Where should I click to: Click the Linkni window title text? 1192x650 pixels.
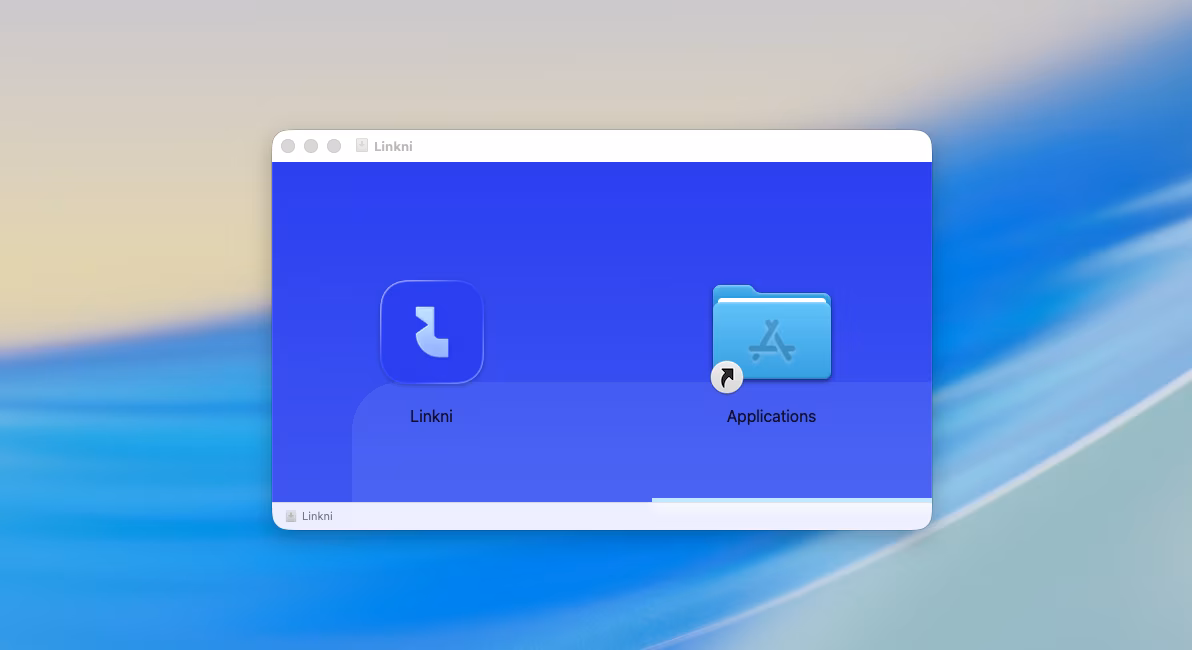pos(393,146)
